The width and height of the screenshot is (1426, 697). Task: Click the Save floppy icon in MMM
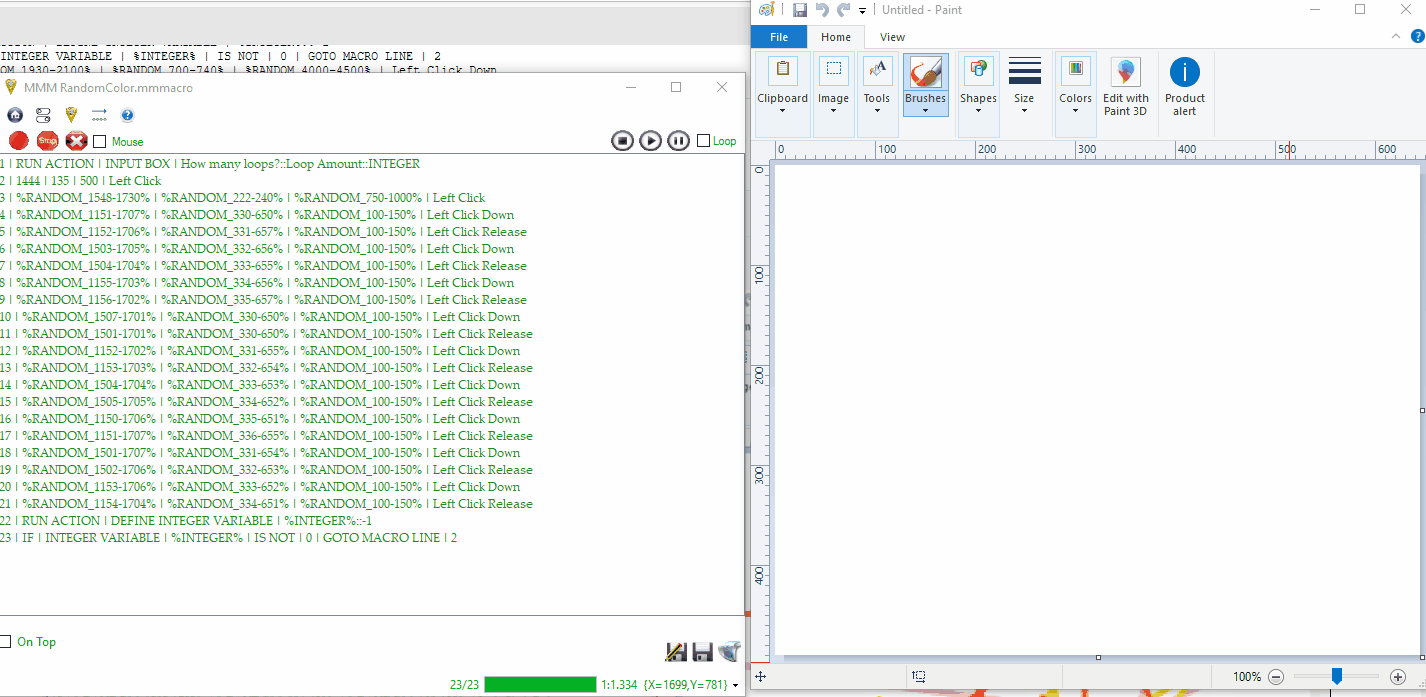pos(702,652)
